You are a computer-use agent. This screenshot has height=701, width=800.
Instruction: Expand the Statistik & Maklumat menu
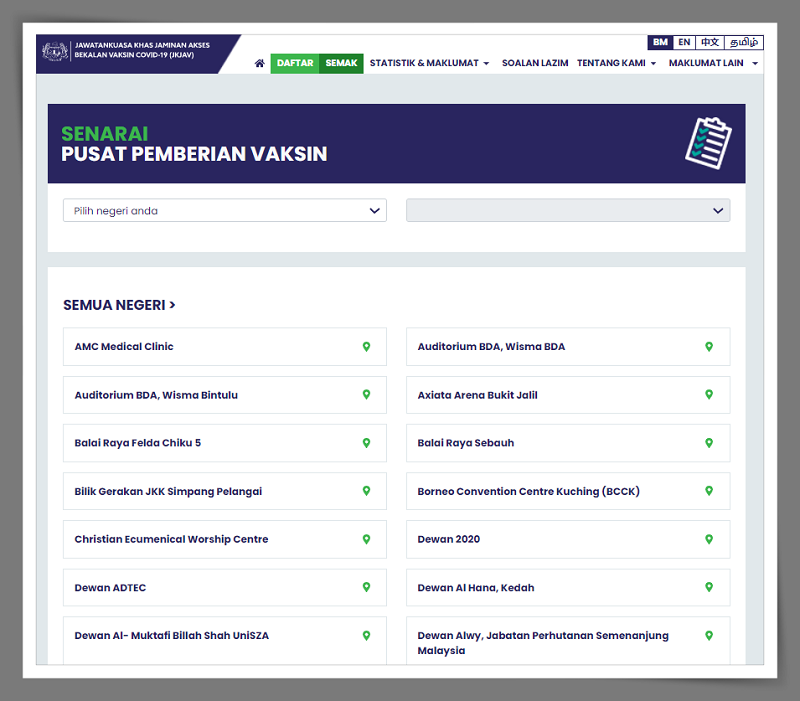point(429,63)
